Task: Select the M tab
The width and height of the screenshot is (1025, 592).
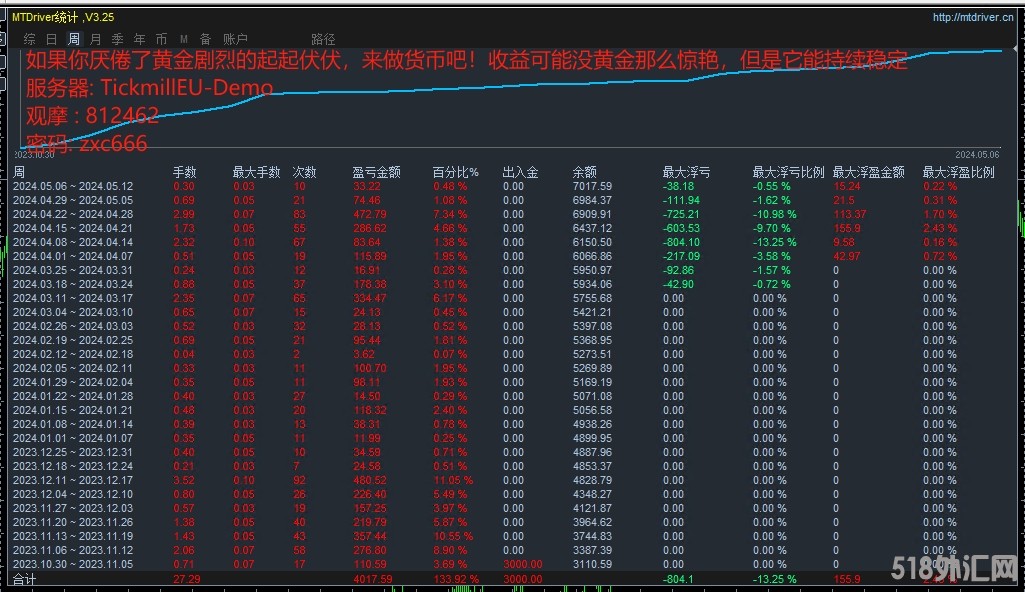Action: coord(184,39)
